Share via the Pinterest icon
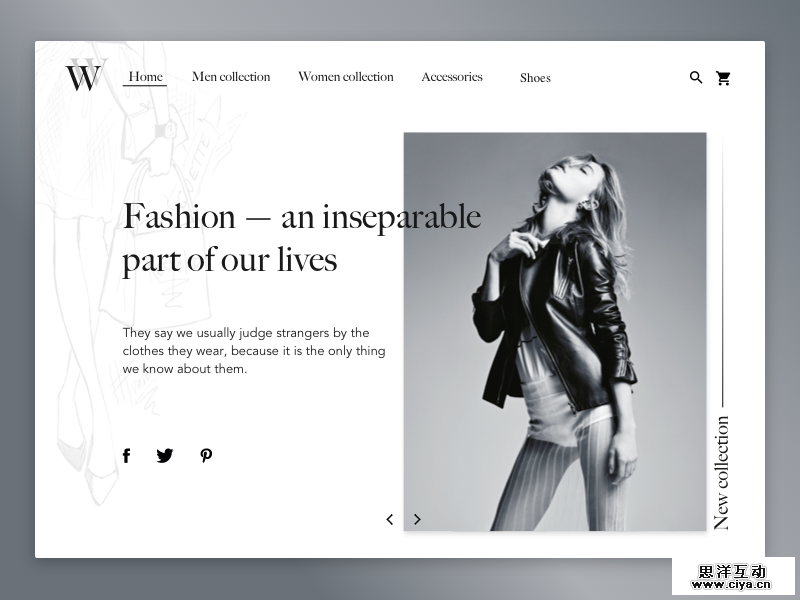Screen dimensions: 800x600 point(206,456)
